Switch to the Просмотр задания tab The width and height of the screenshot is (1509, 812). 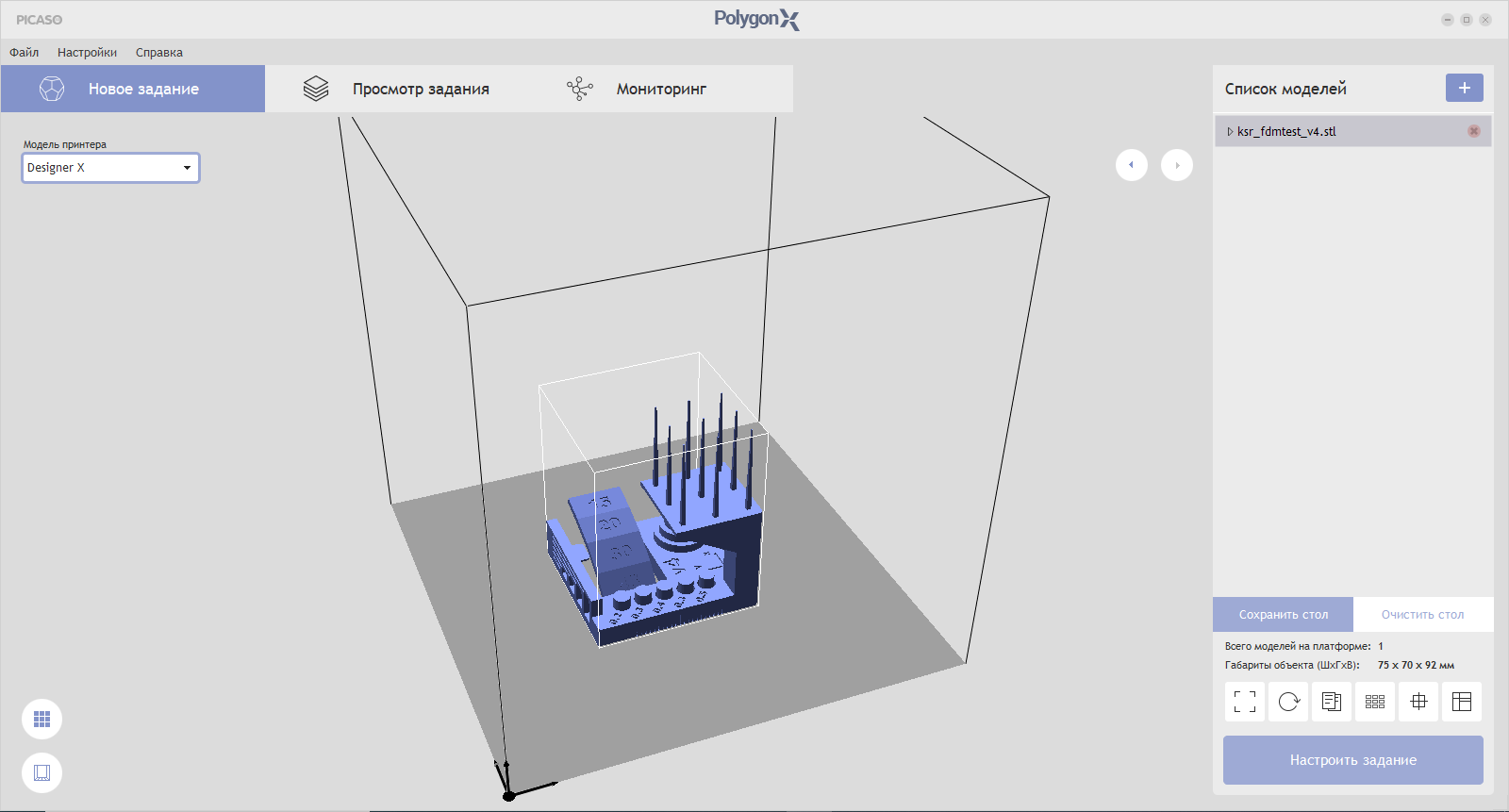coord(397,89)
